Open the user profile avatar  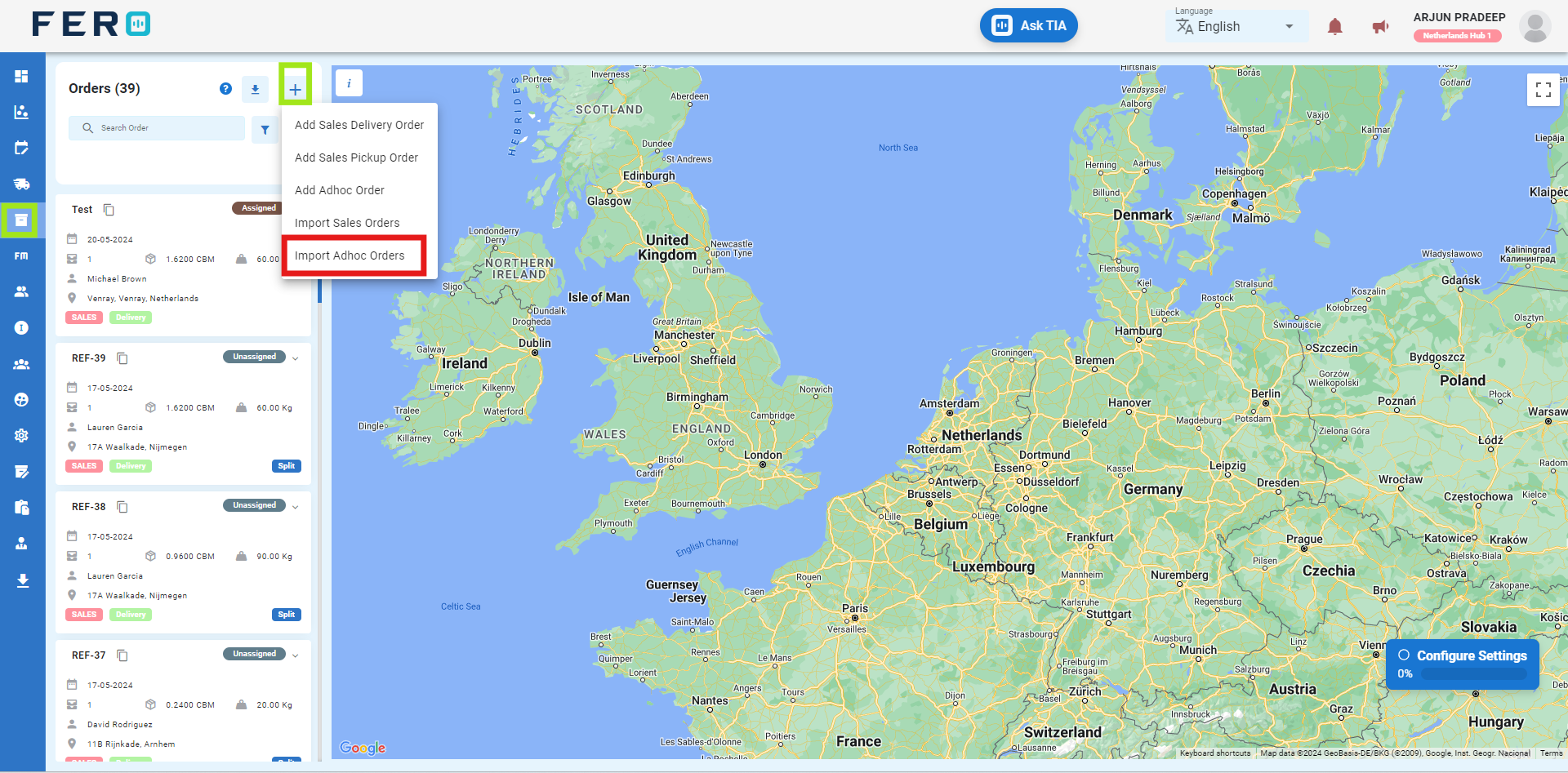(1535, 27)
